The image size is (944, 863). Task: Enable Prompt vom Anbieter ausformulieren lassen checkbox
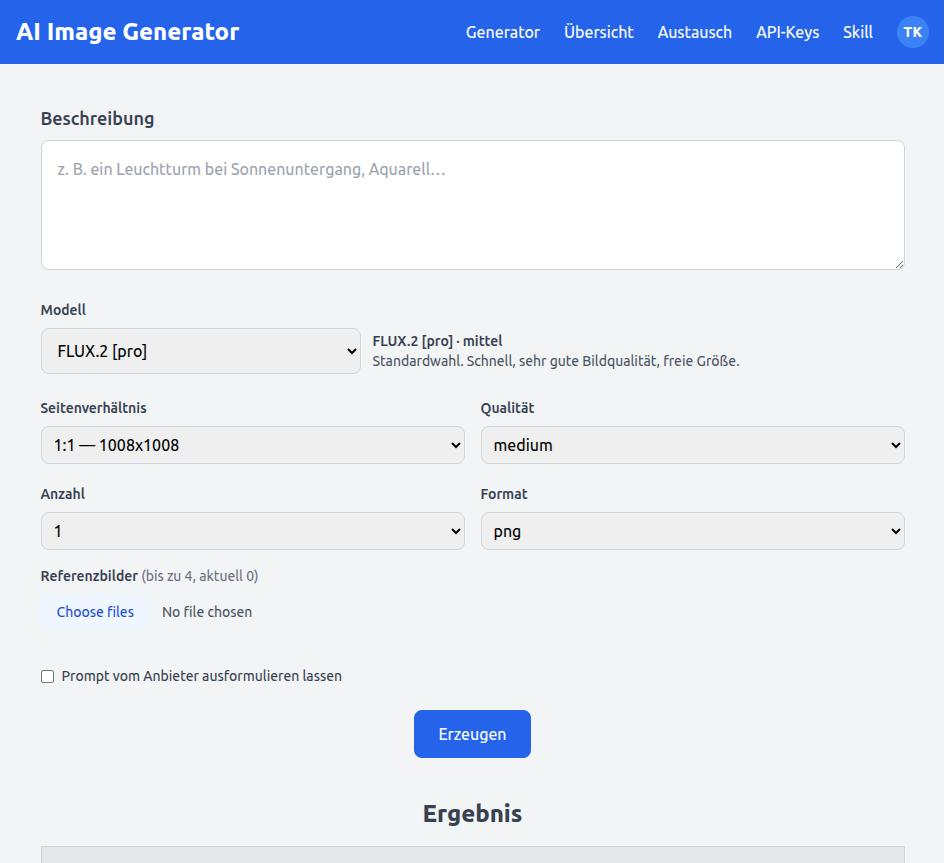48,676
